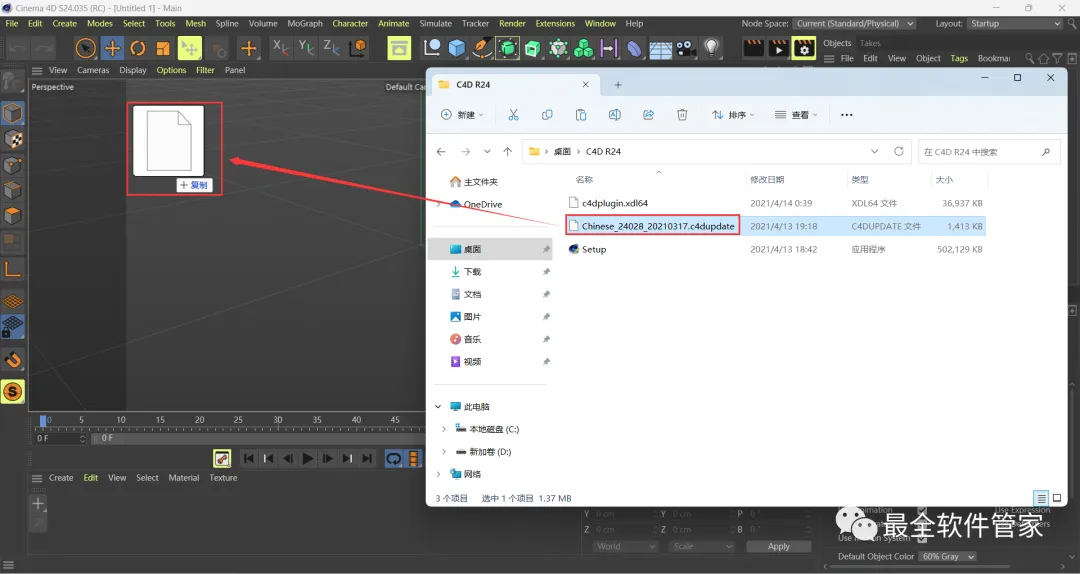The width and height of the screenshot is (1080, 574).
Task: Open the Render menu
Action: (x=512, y=23)
